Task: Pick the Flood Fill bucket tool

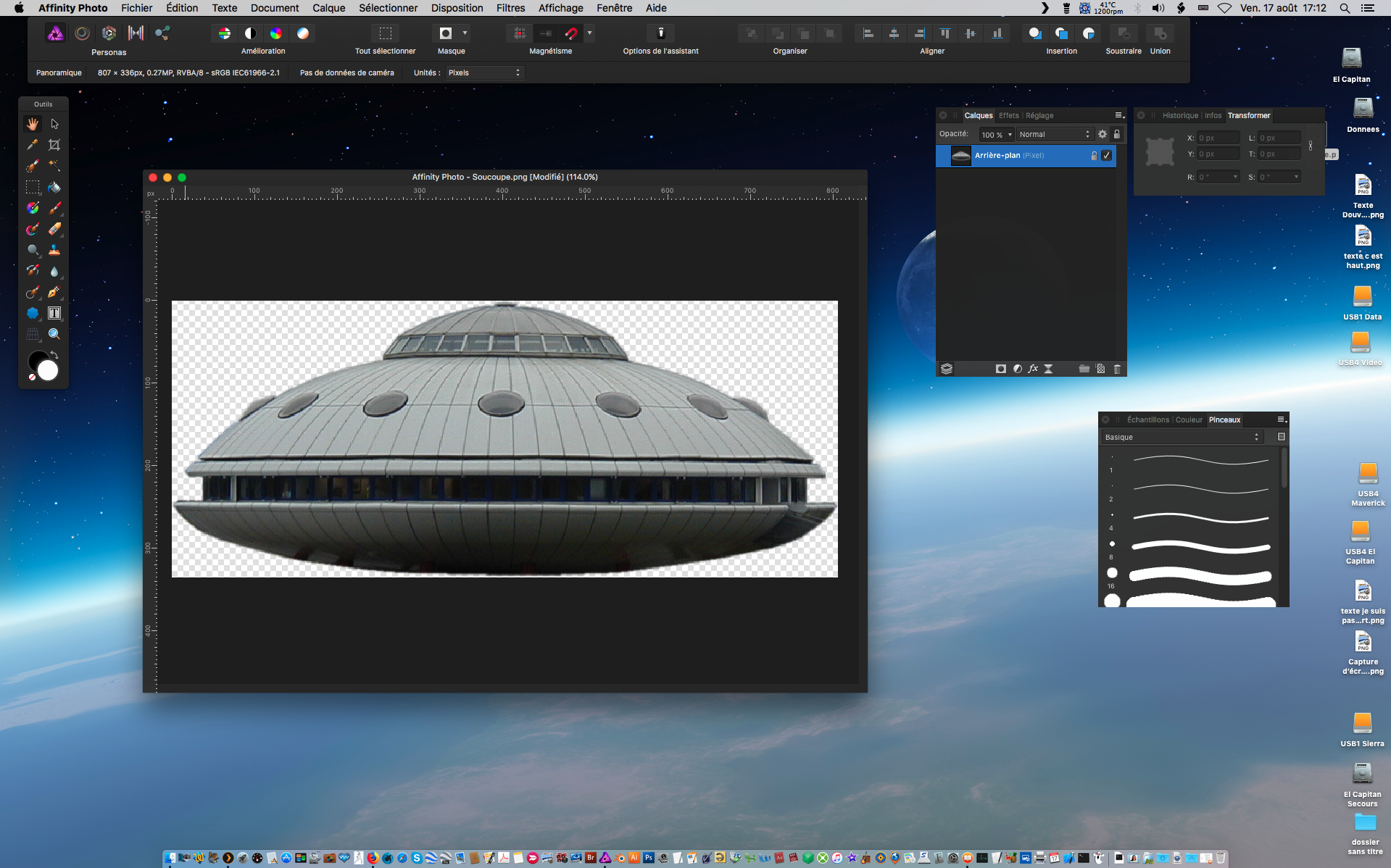Action: pyautogui.click(x=54, y=187)
